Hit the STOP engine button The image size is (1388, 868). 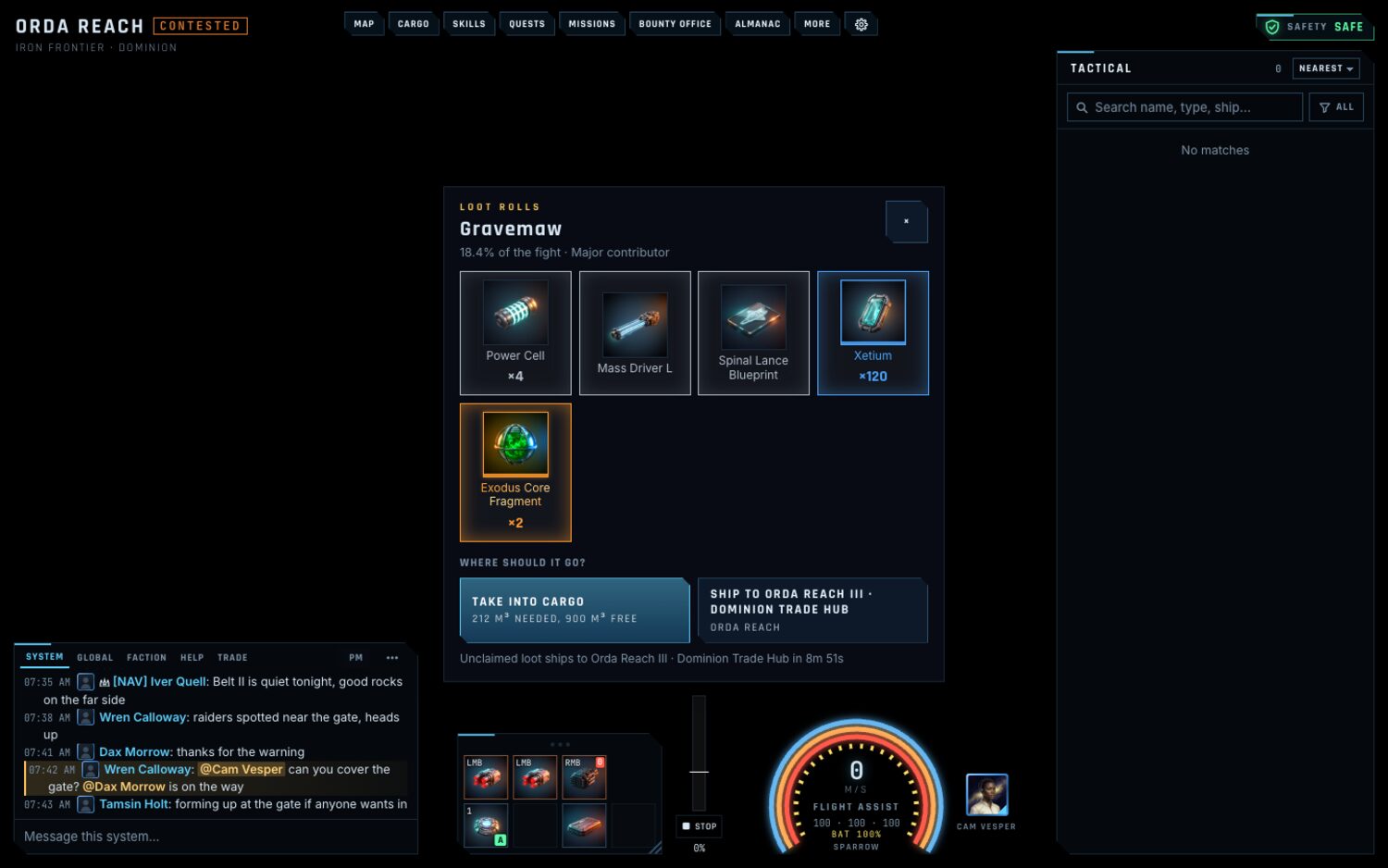pos(700,826)
